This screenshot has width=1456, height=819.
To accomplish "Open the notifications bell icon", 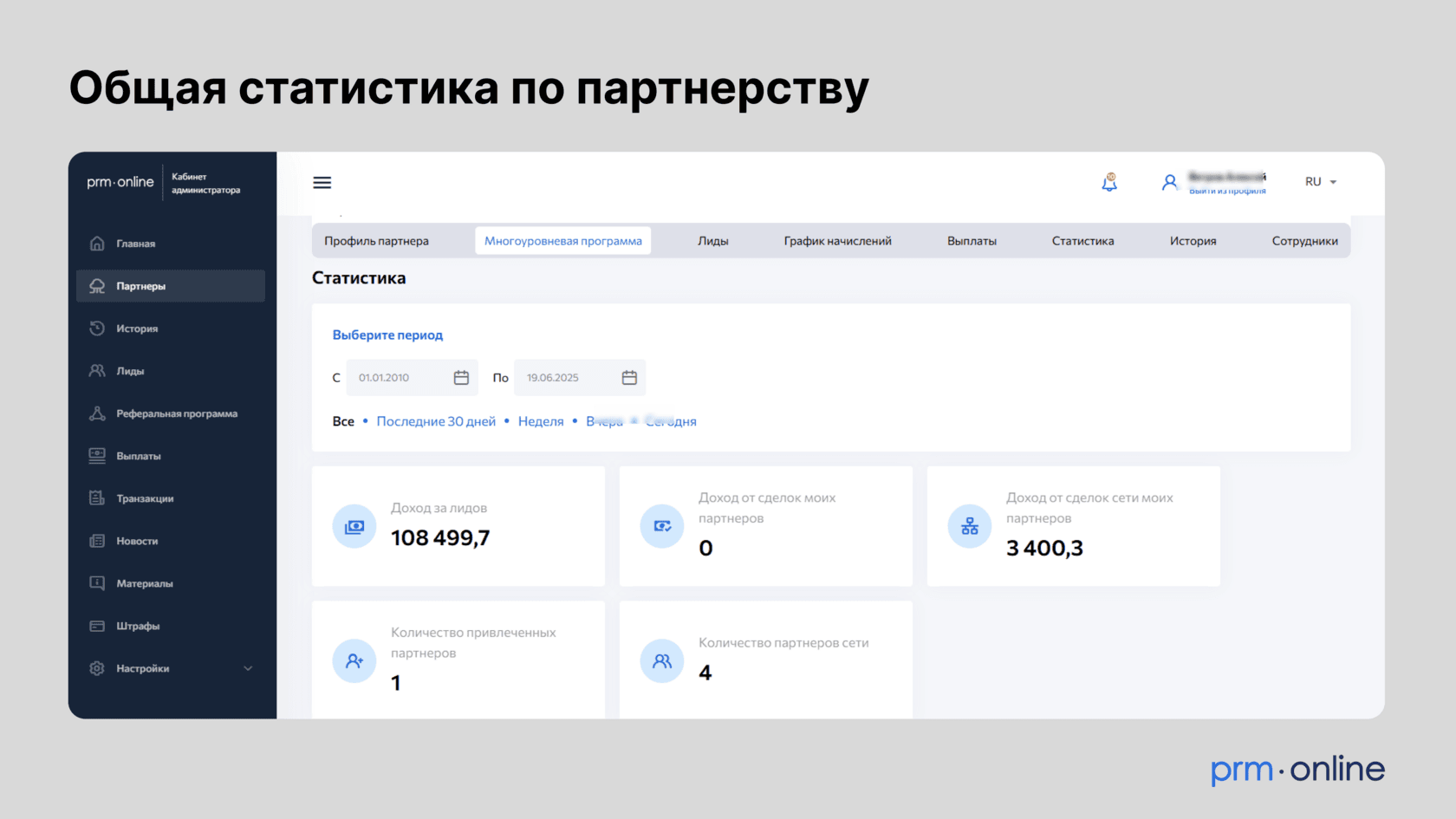I will point(1109,182).
